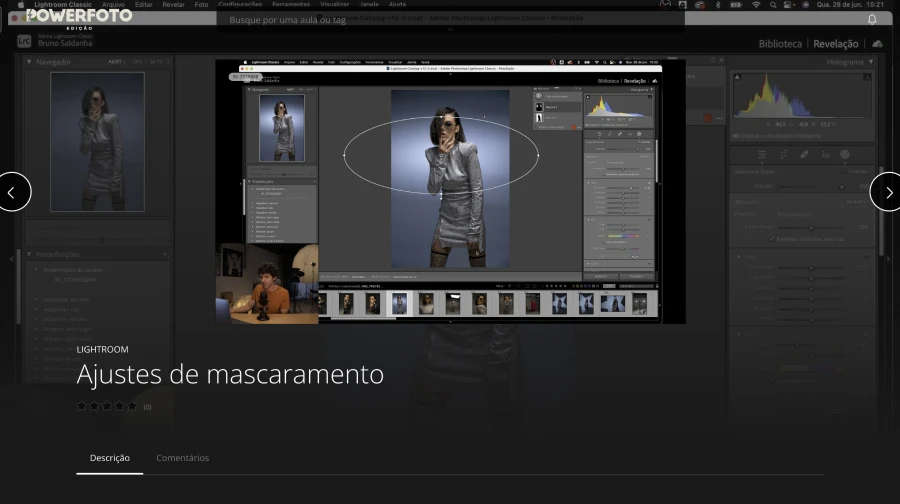Select the Biblioteca module in background Lightroom
The height and width of the screenshot is (504, 900).
(780, 44)
